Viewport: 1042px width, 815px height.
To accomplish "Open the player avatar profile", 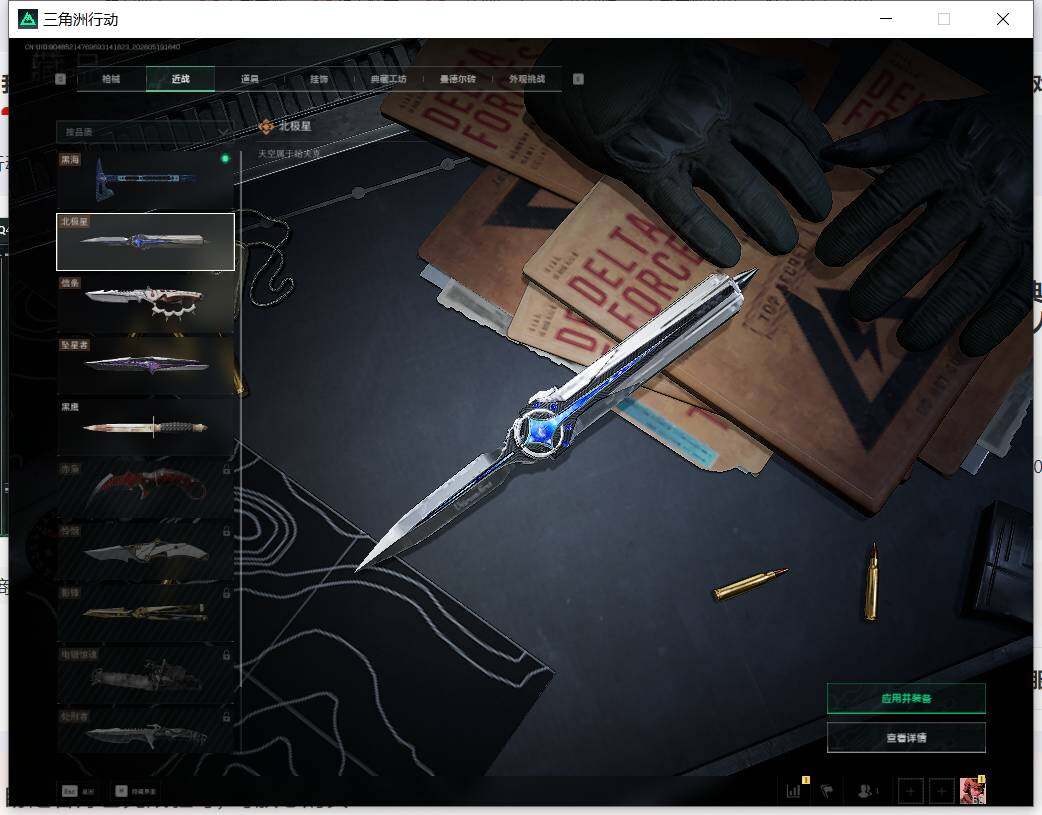I will pos(972,790).
